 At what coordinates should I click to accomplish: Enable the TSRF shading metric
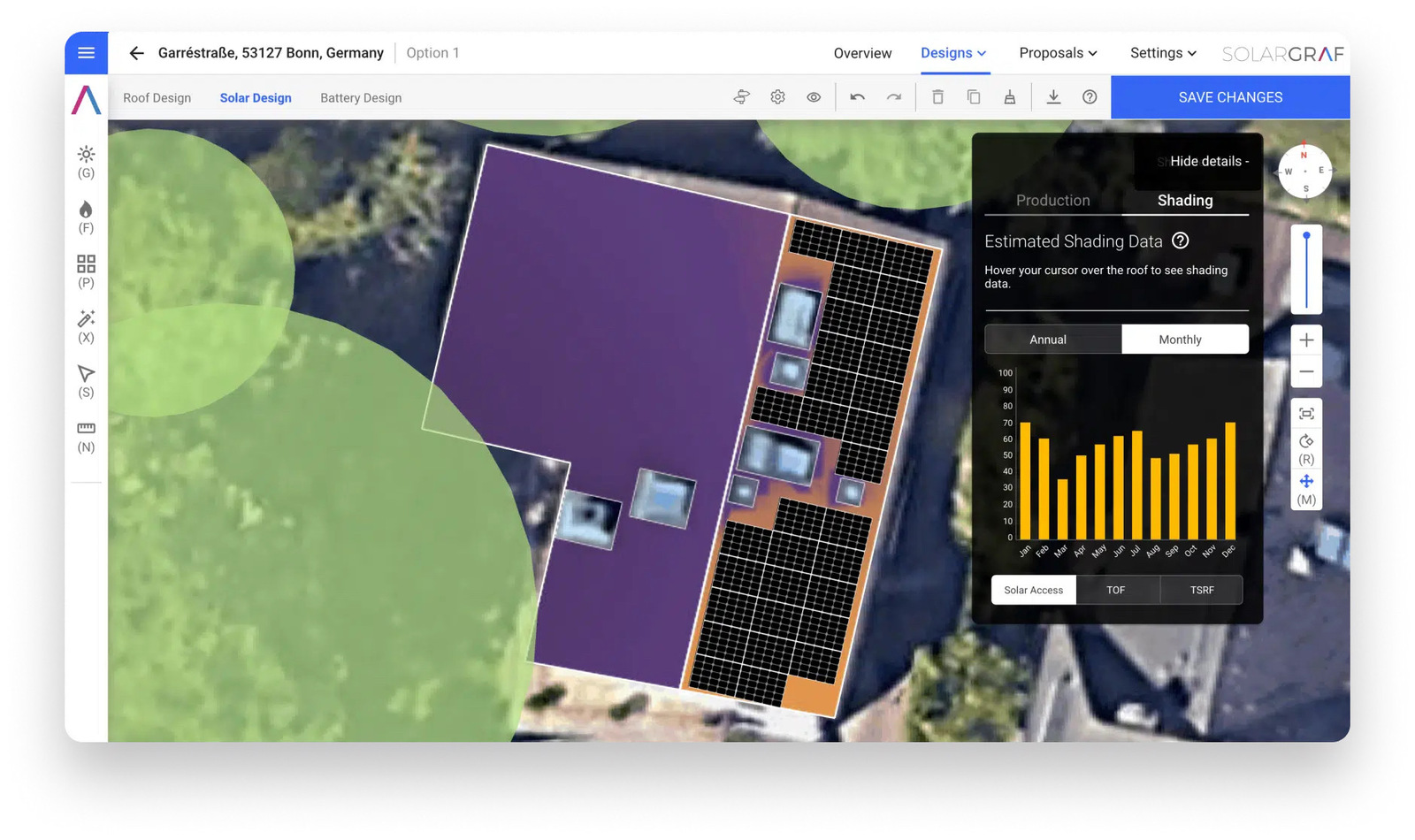coord(1201,590)
